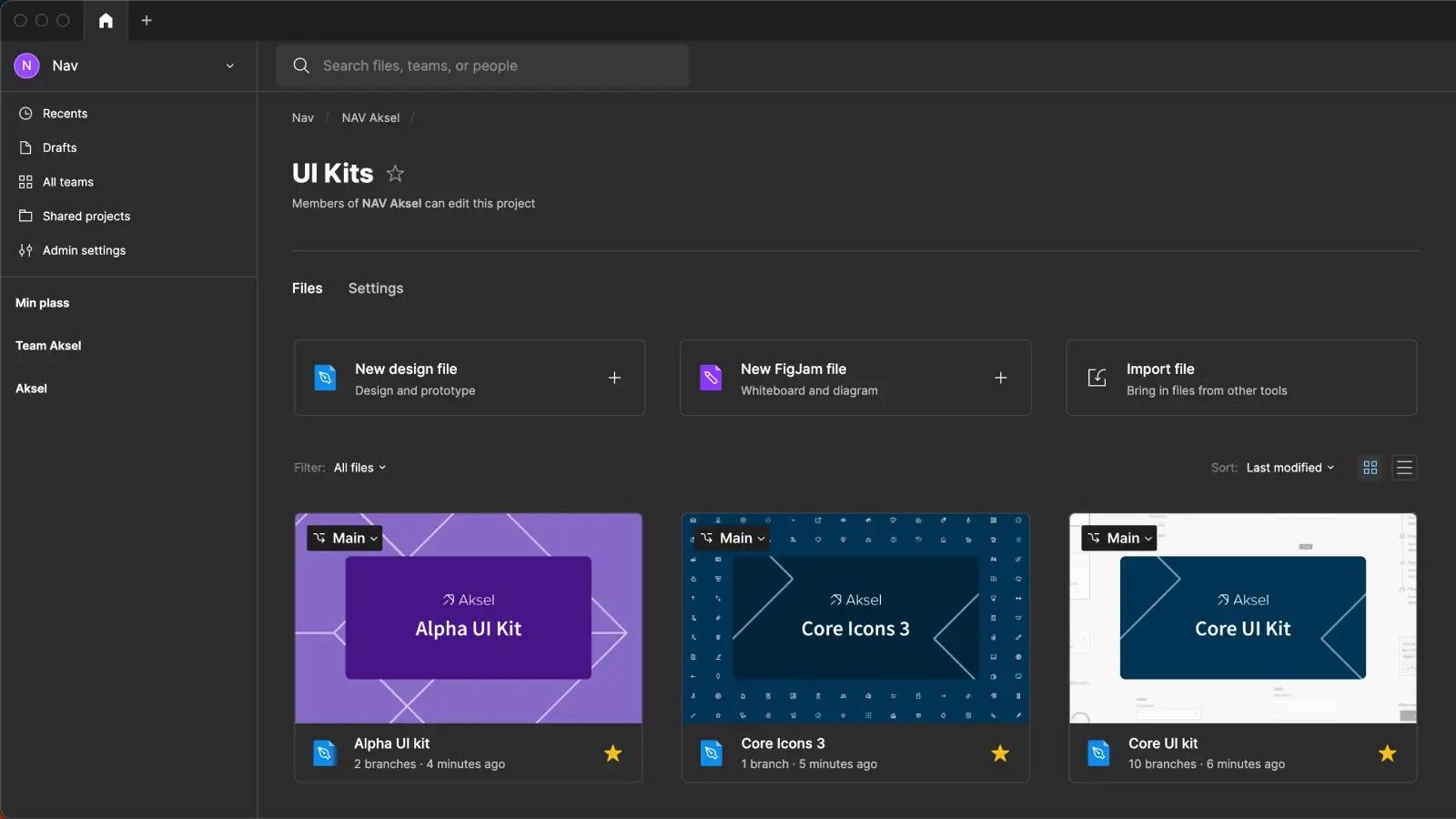The height and width of the screenshot is (819, 1456).
Task: Click plus icon on New design file
Action: pyautogui.click(x=614, y=378)
